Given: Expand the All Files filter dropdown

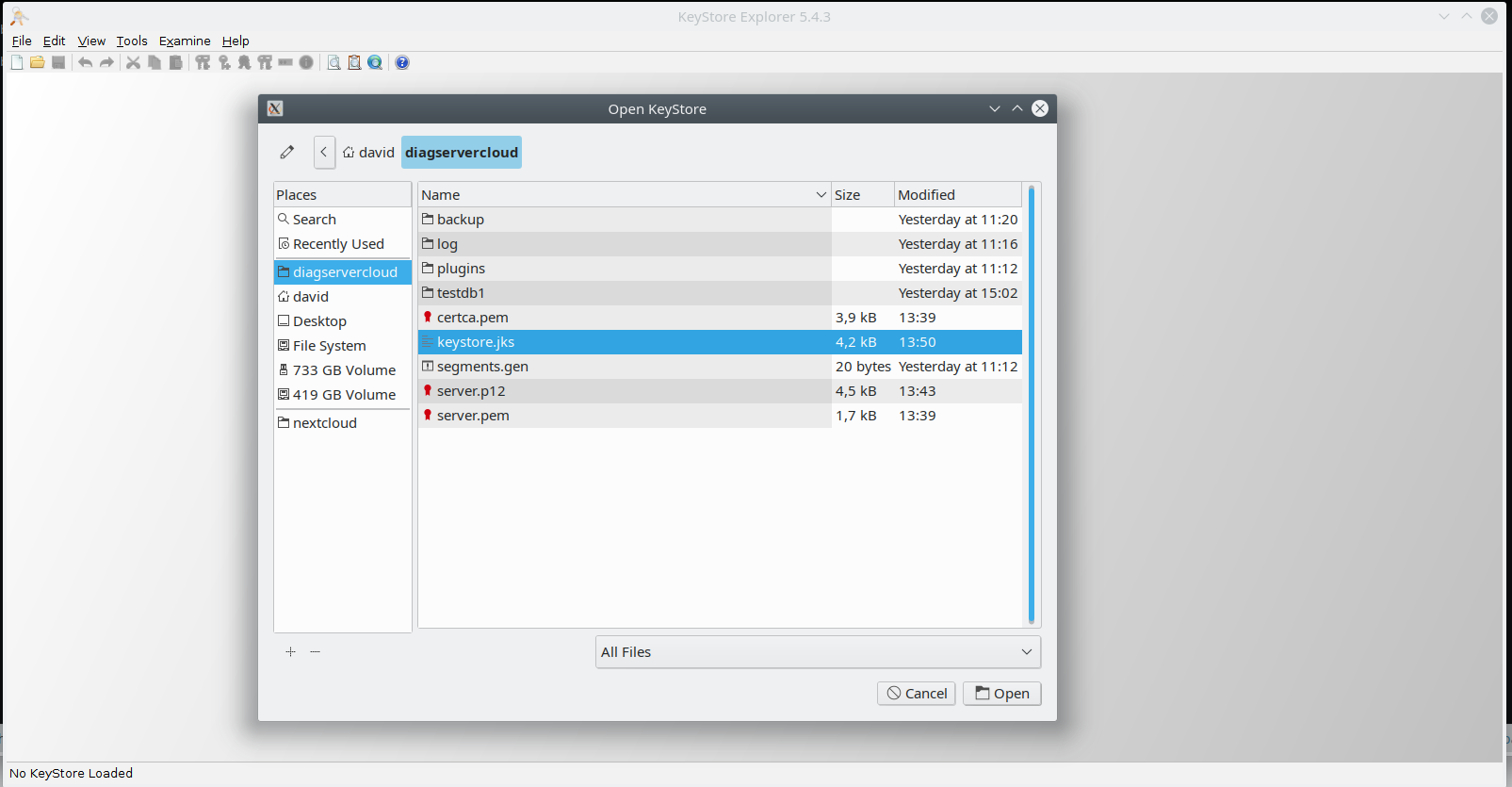Looking at the screenshot, I should pyautogui.click(x=818, y=652).
